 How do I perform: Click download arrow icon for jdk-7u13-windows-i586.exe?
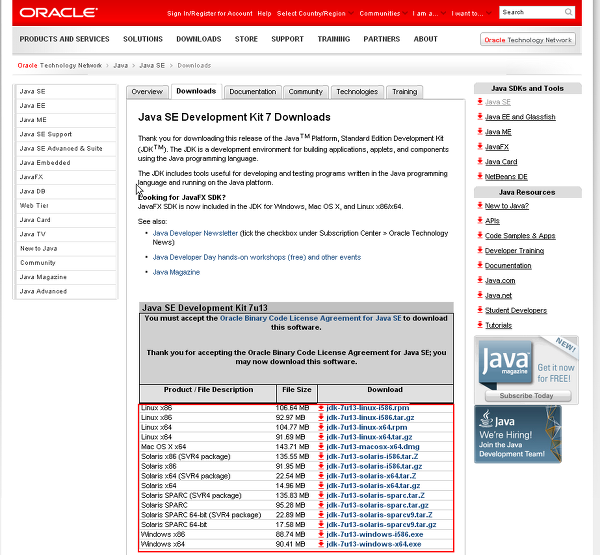click(321, 534)
